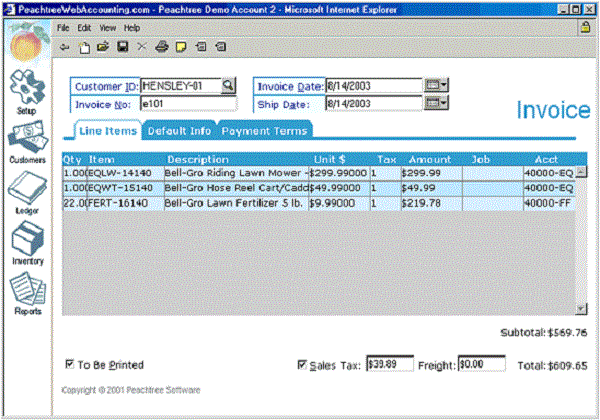Viewport: 600px width, 420px height.
Task: Click the Customer ID input field
Action: (181, 86)
